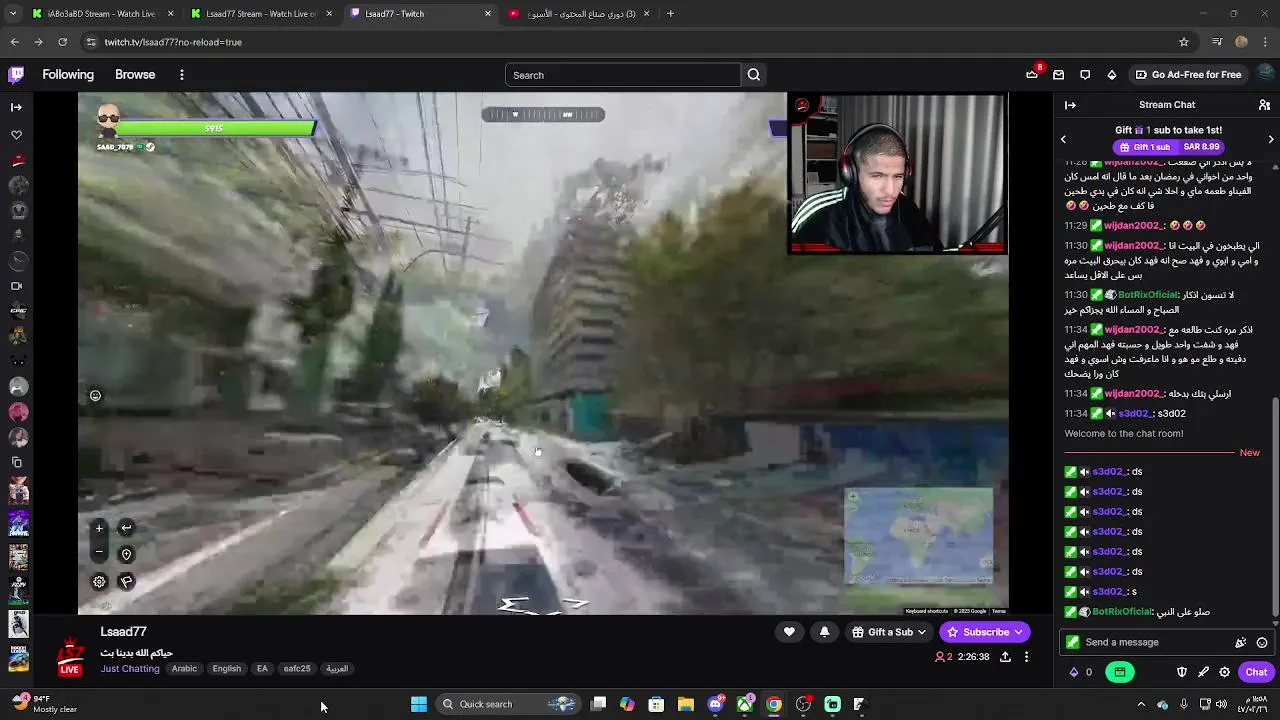Open chat settings gear
The height and width of the screenshot is (720, 1280).
pyautogui.click(x=1224, y=672)
